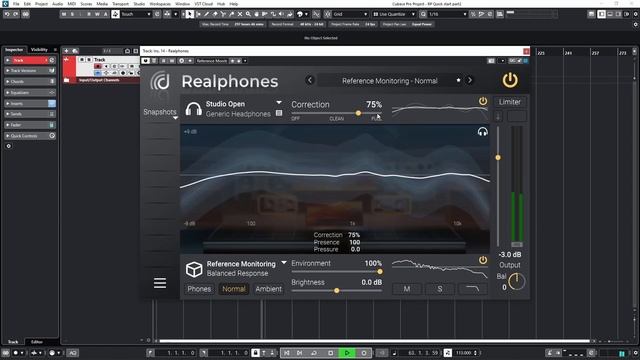The height and width of the screenshot is (360, 640).
Task: Select the Phones mode button
Action: (x=199, y=289)
